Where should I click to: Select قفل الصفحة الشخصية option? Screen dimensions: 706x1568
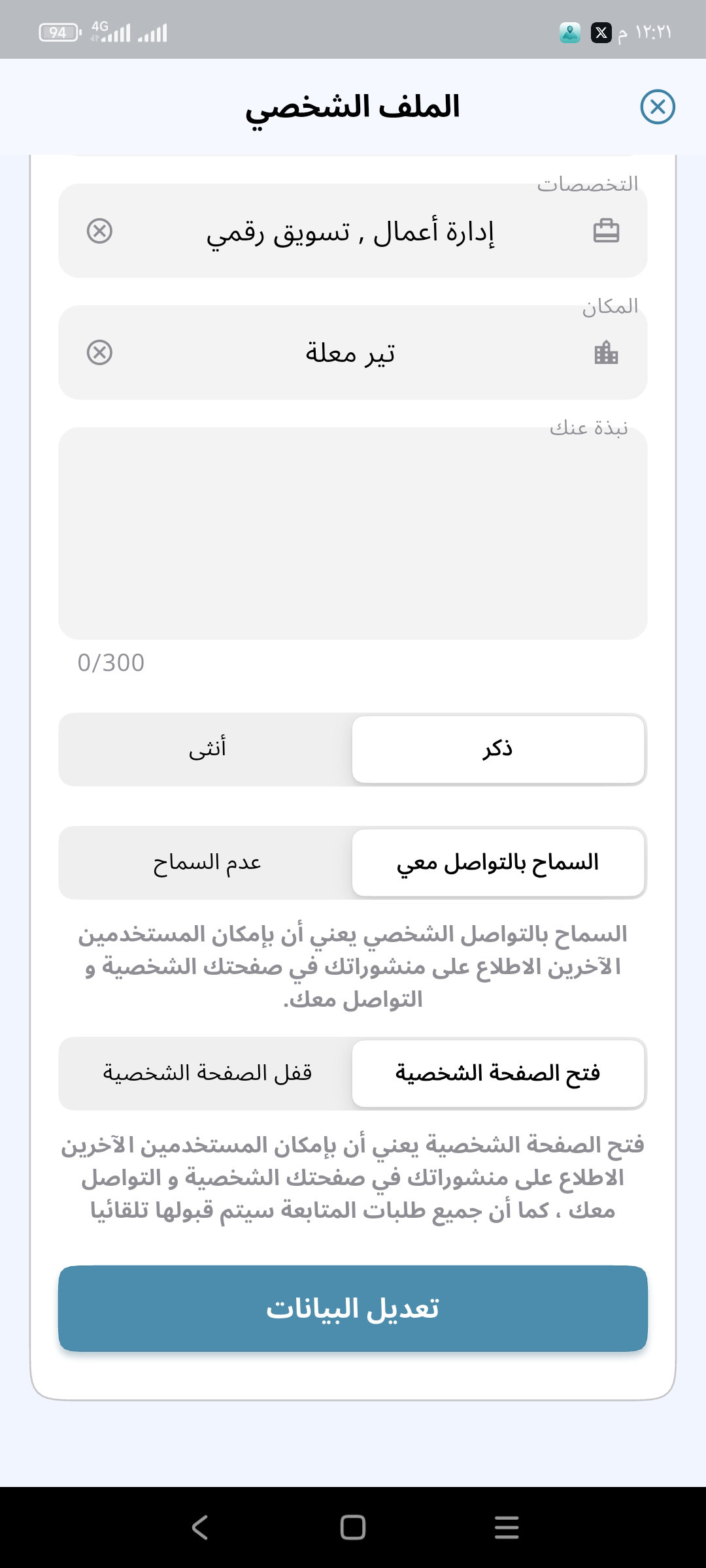coord(207,1073)
